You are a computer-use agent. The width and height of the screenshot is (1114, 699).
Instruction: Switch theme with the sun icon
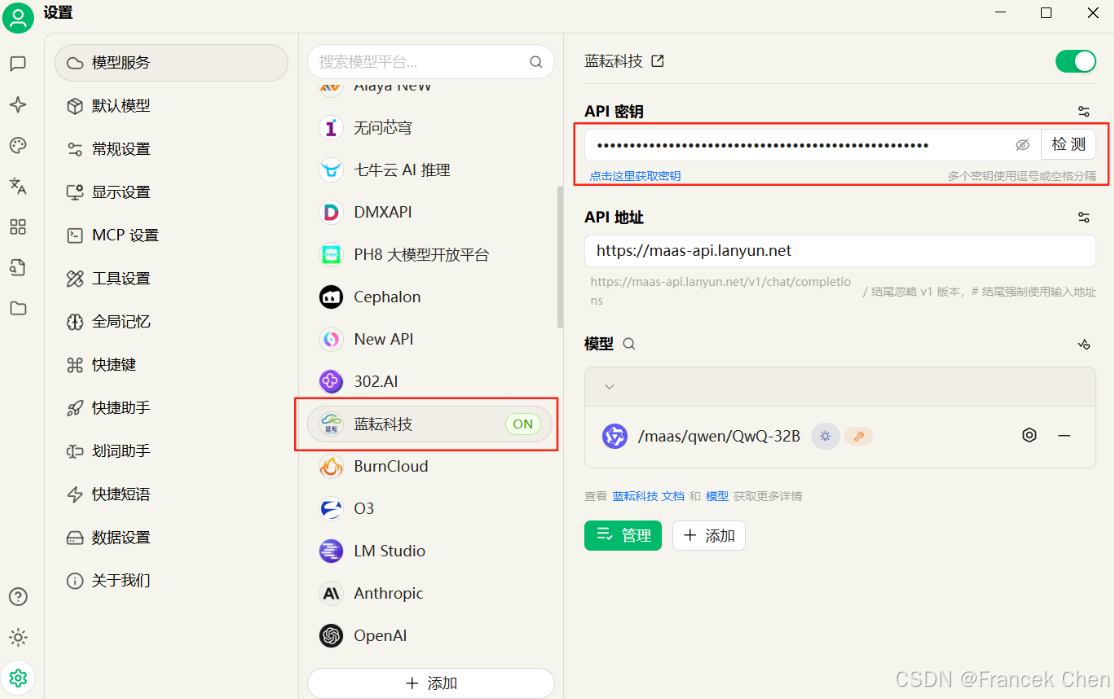pyautogui.click(x=18, y=637)
